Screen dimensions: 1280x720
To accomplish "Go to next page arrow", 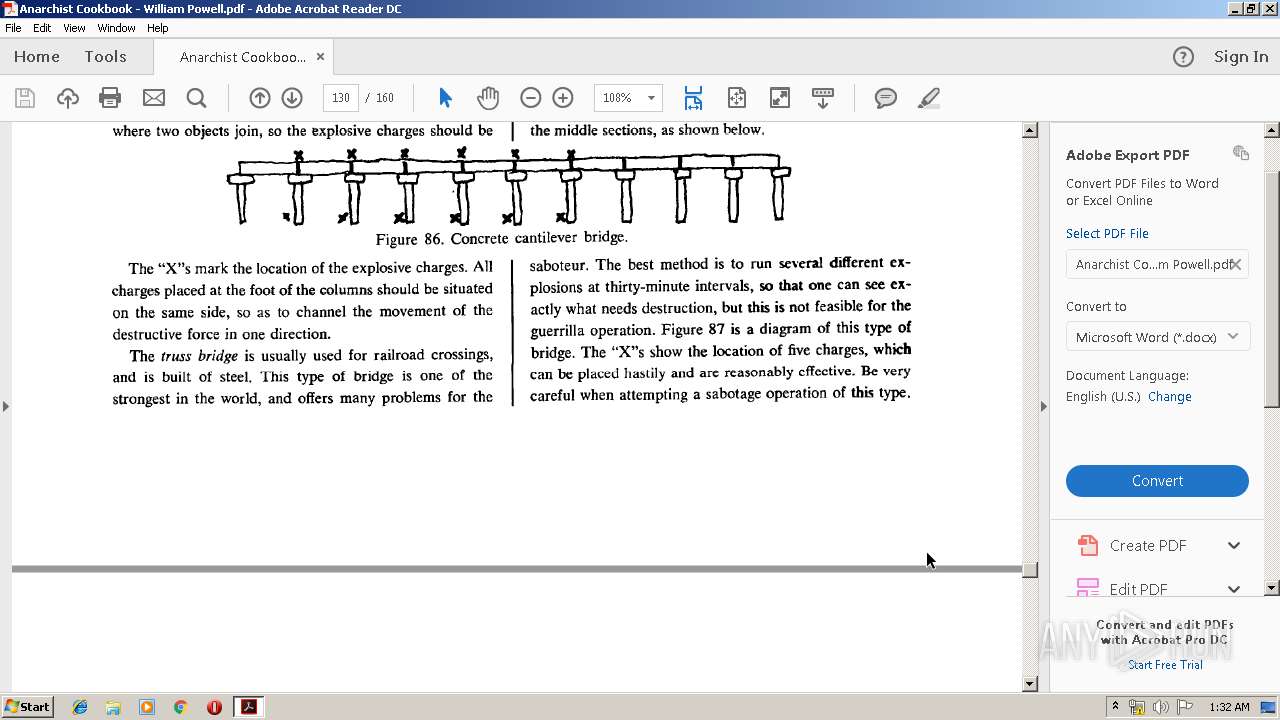I will pos(292,98).
